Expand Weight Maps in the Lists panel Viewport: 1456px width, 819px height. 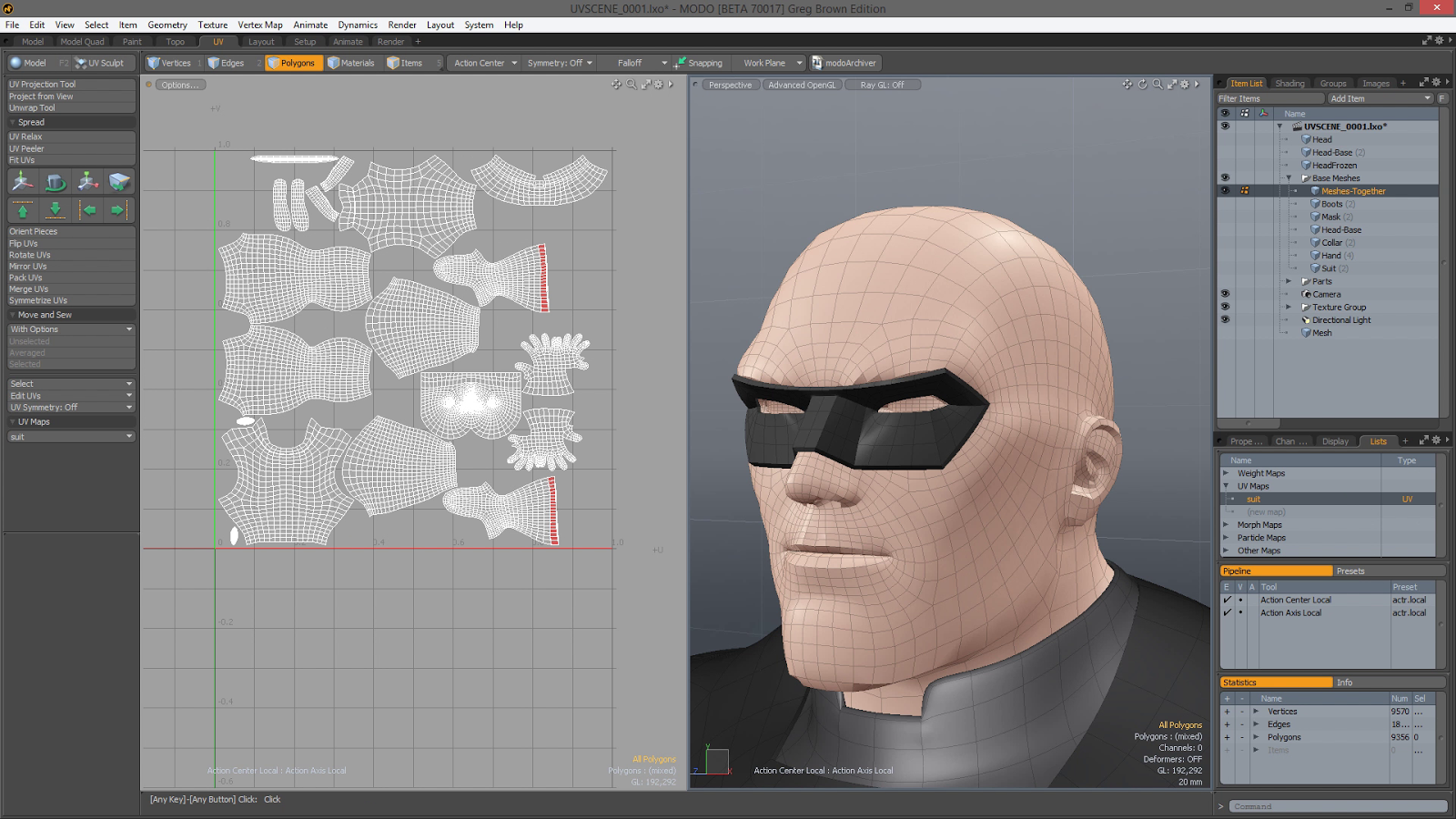point(1226,473)
